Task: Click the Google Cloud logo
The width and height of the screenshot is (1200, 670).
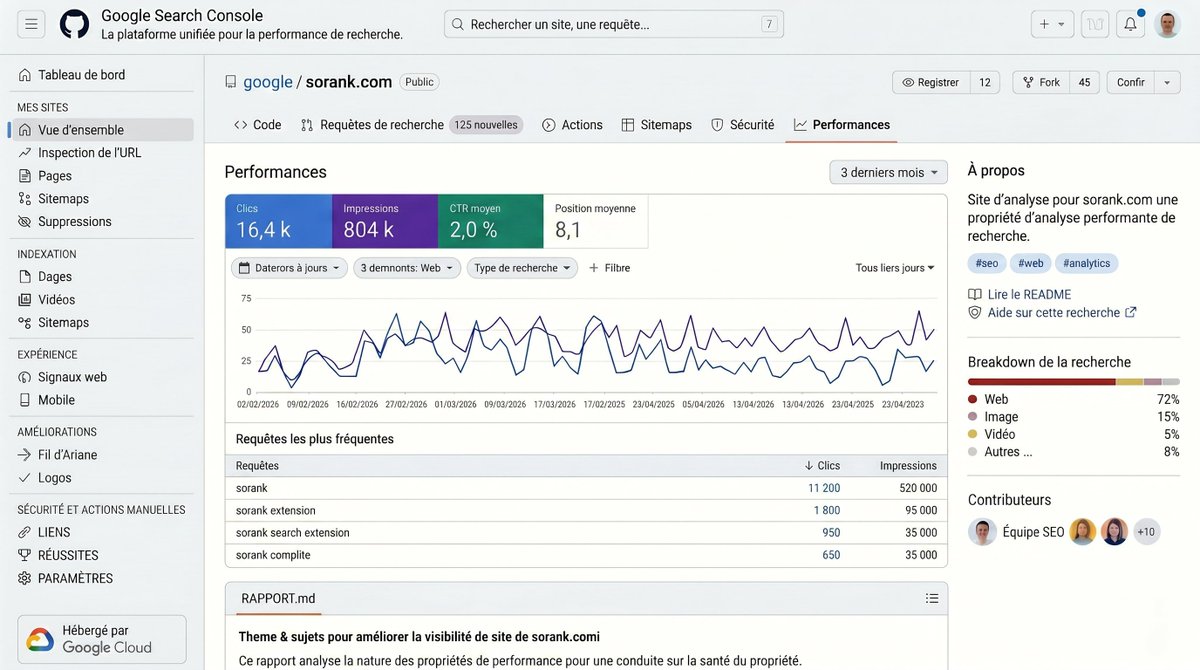Action: [40, 640]
